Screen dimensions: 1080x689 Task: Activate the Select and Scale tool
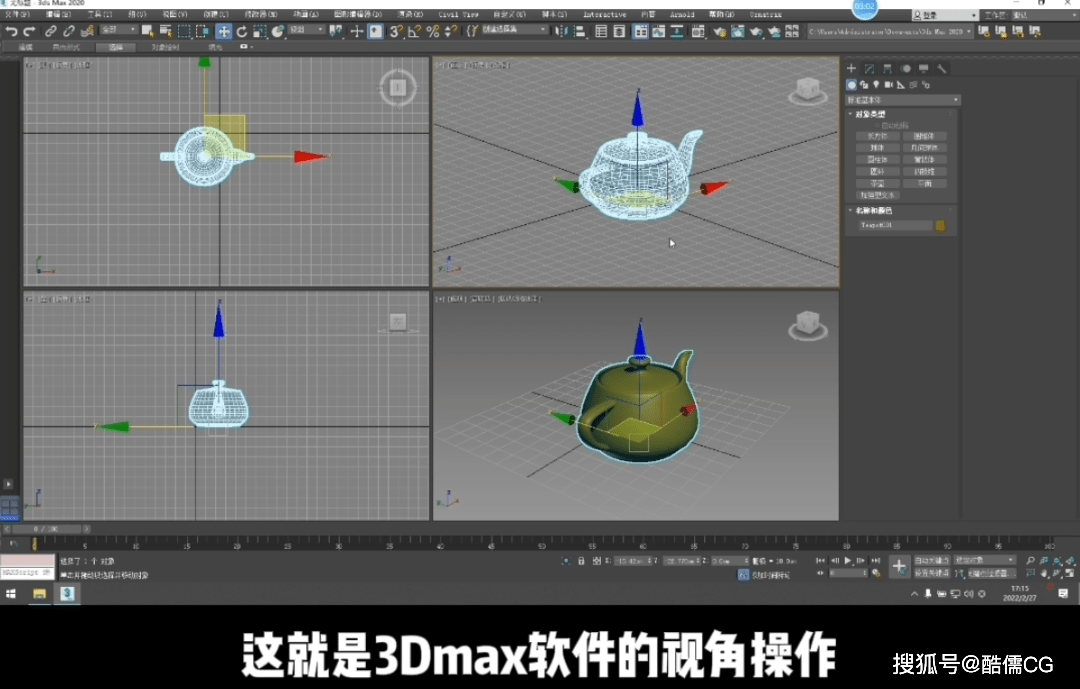coord(260,31)
